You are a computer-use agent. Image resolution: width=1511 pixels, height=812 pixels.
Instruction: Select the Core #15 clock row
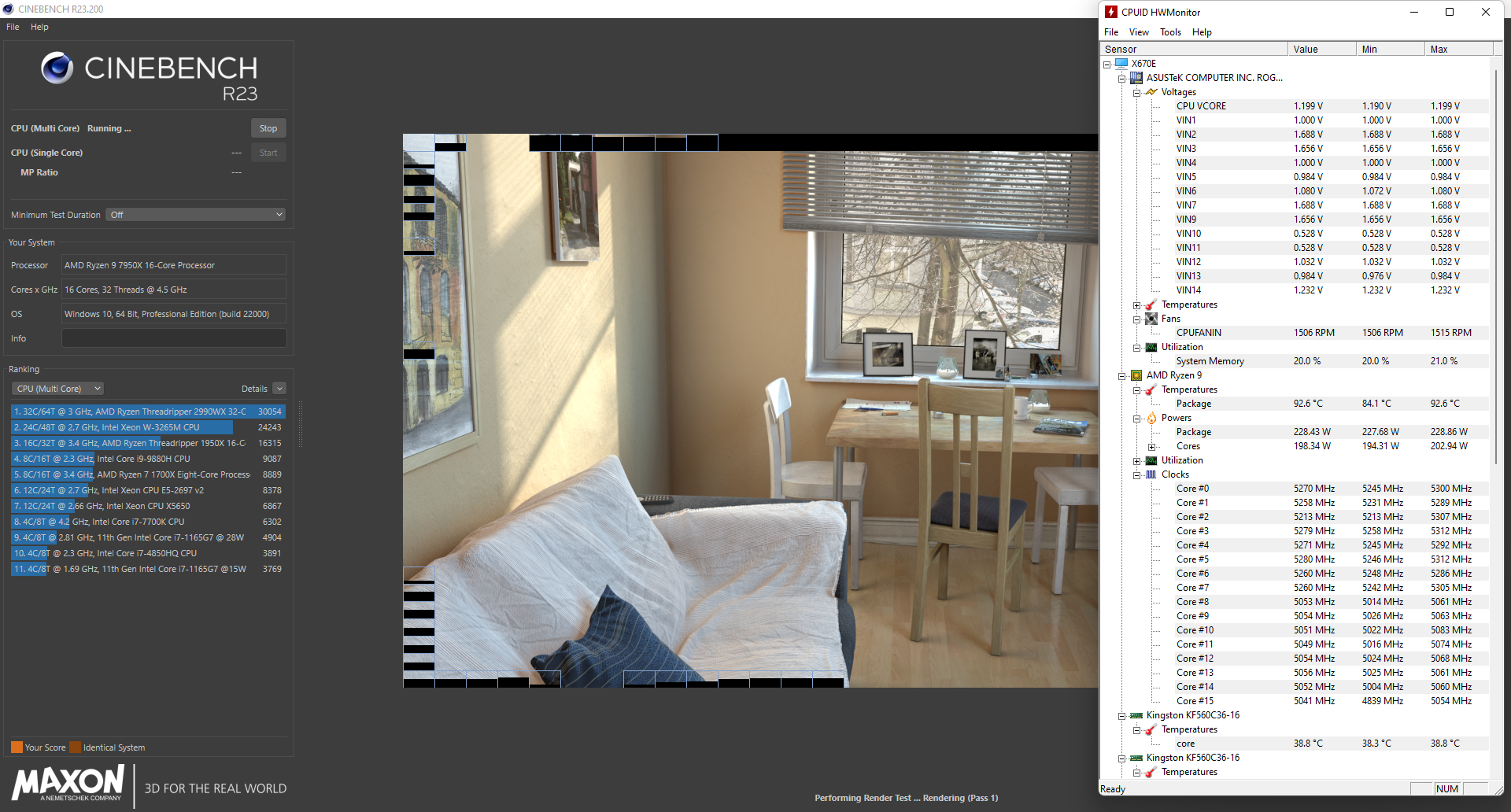point(1332,701)
